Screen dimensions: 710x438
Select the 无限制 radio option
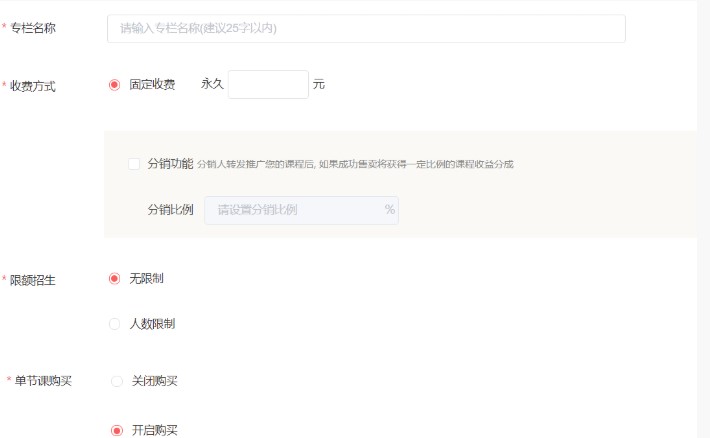pyautogui.click(x=115, y=279)
